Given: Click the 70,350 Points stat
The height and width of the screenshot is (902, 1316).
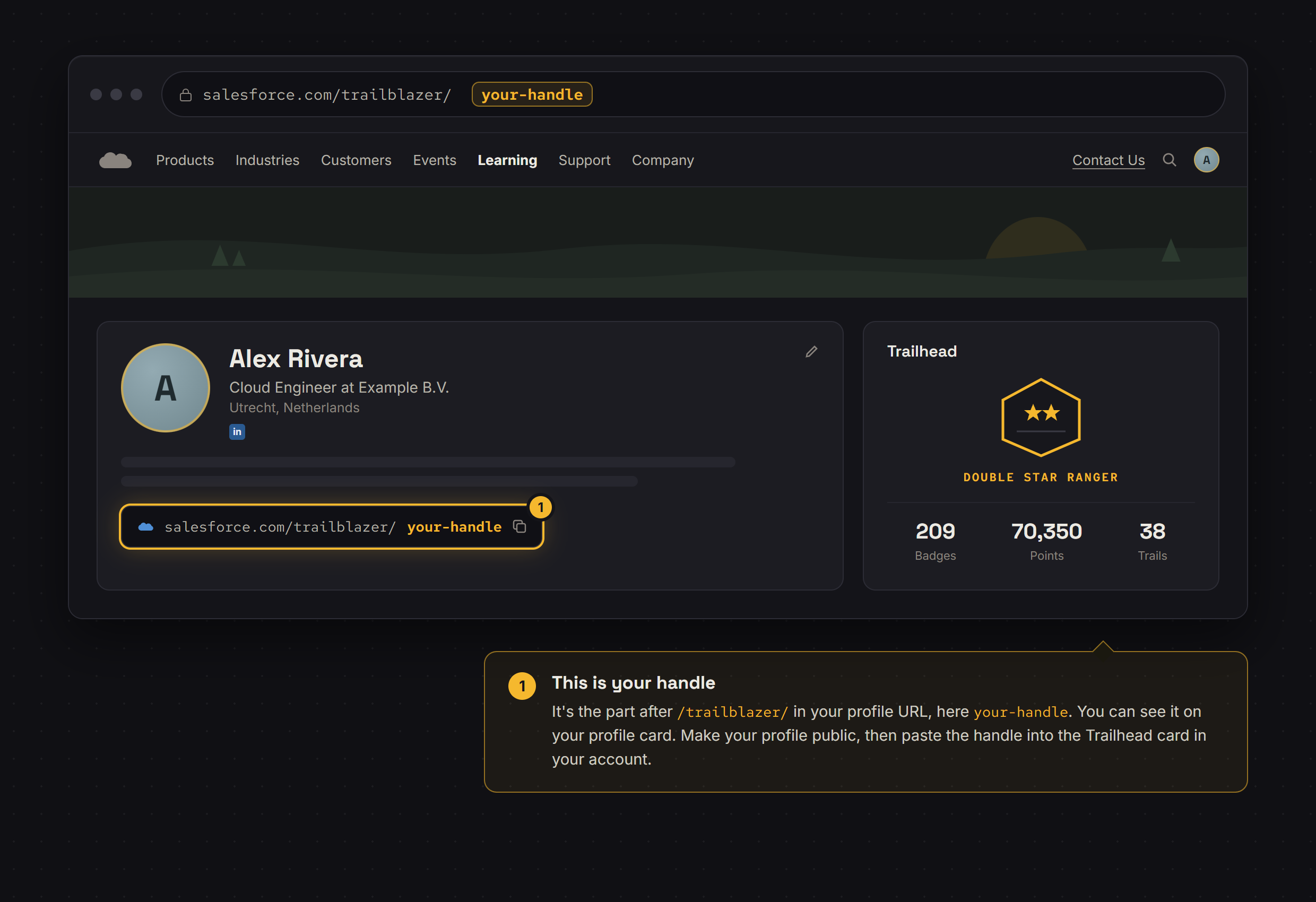Looking at the screenshot, I should coord(1046,541).
